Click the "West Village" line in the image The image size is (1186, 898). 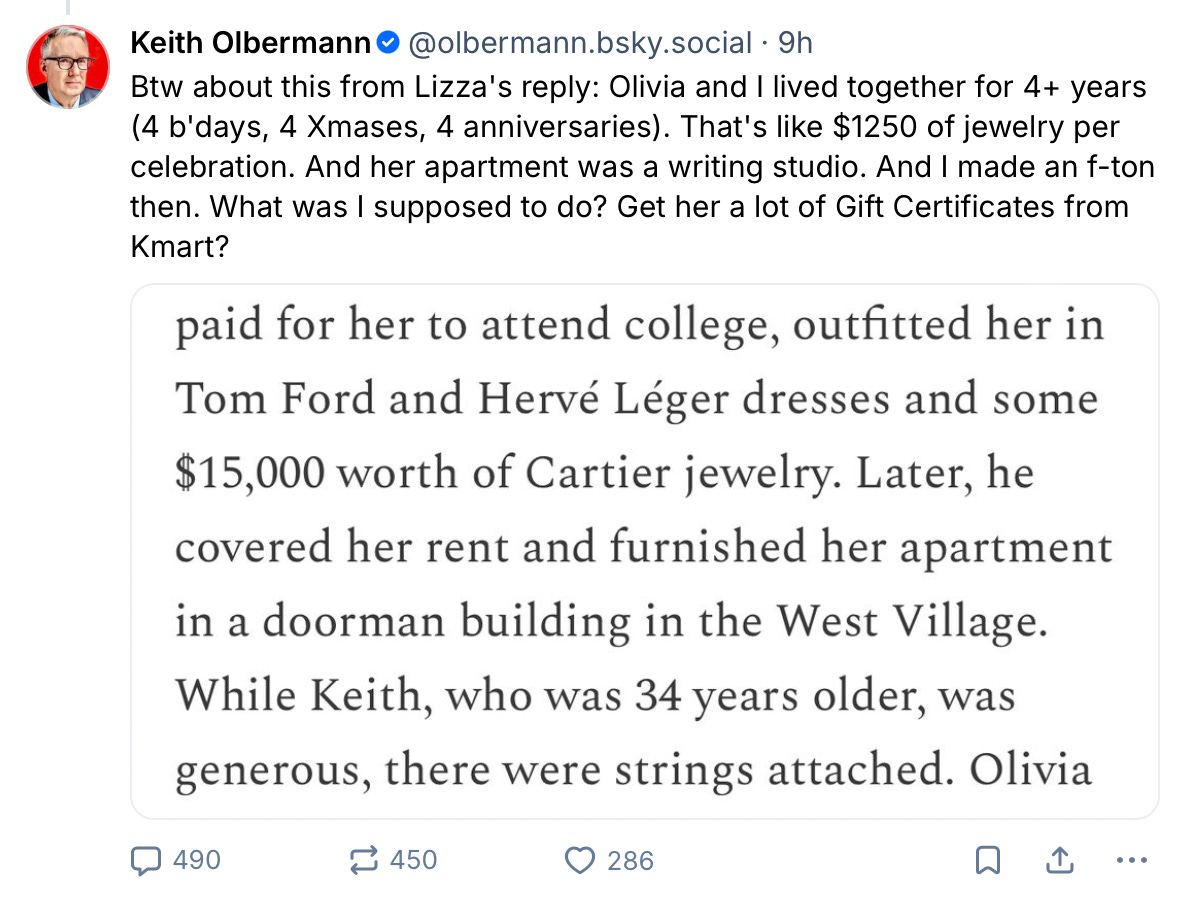pyautogui.click(x=610, y=622)
